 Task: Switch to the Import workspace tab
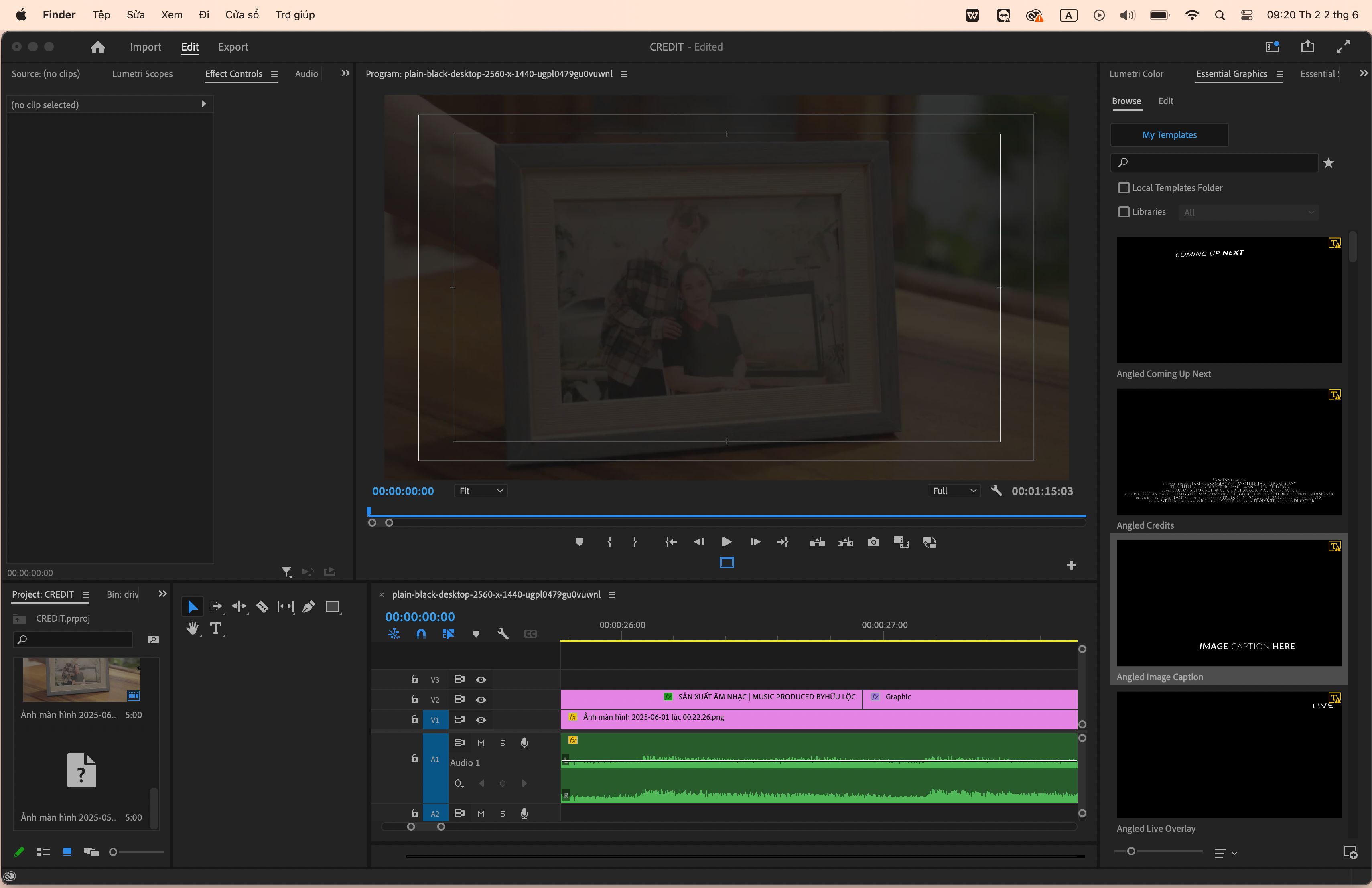tap(145, 47)
